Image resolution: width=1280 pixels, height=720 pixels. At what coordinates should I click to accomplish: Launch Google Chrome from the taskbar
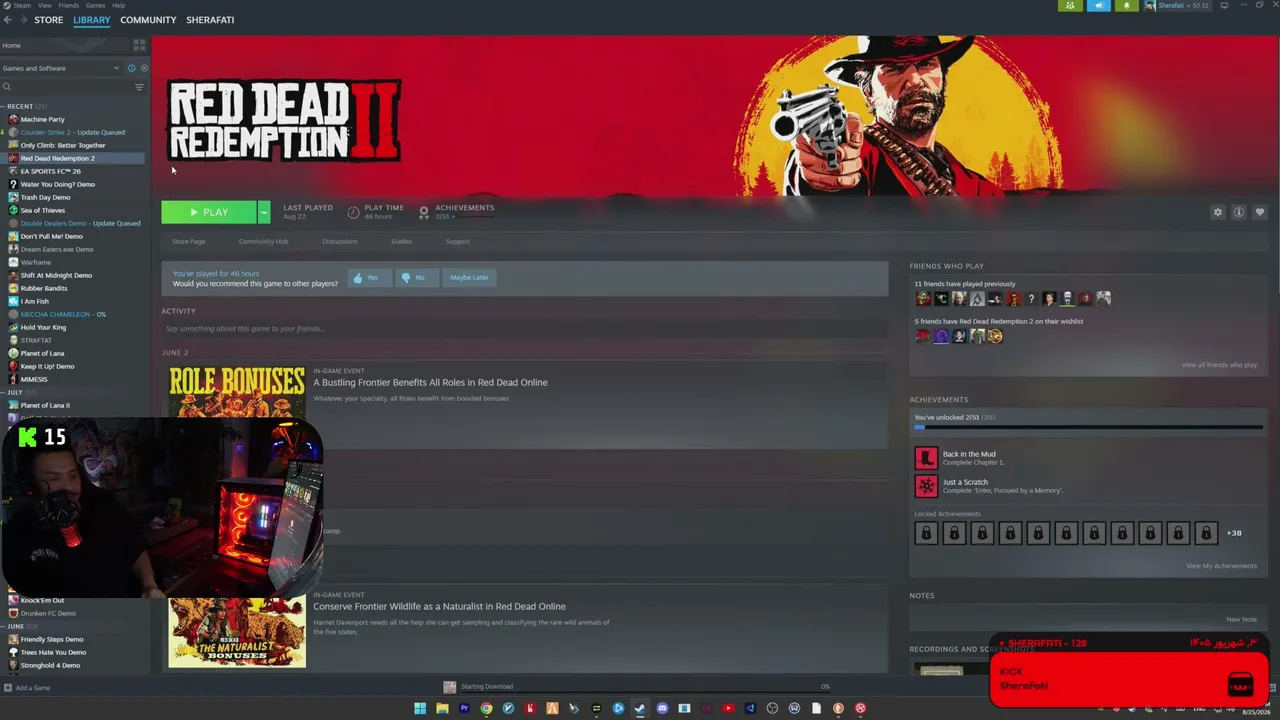point(486,709)
